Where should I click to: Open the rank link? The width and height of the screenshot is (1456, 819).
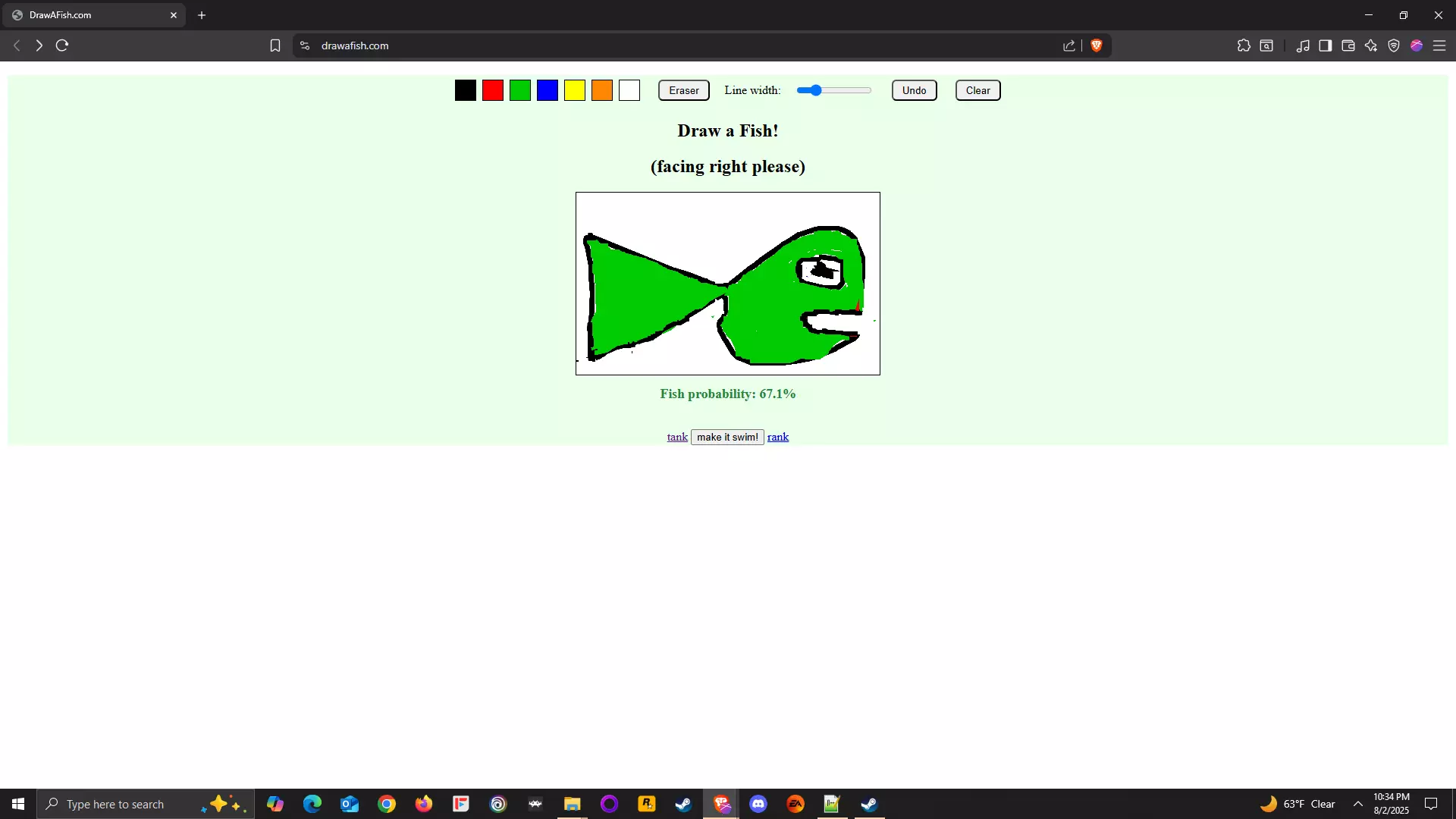(778, 437)
